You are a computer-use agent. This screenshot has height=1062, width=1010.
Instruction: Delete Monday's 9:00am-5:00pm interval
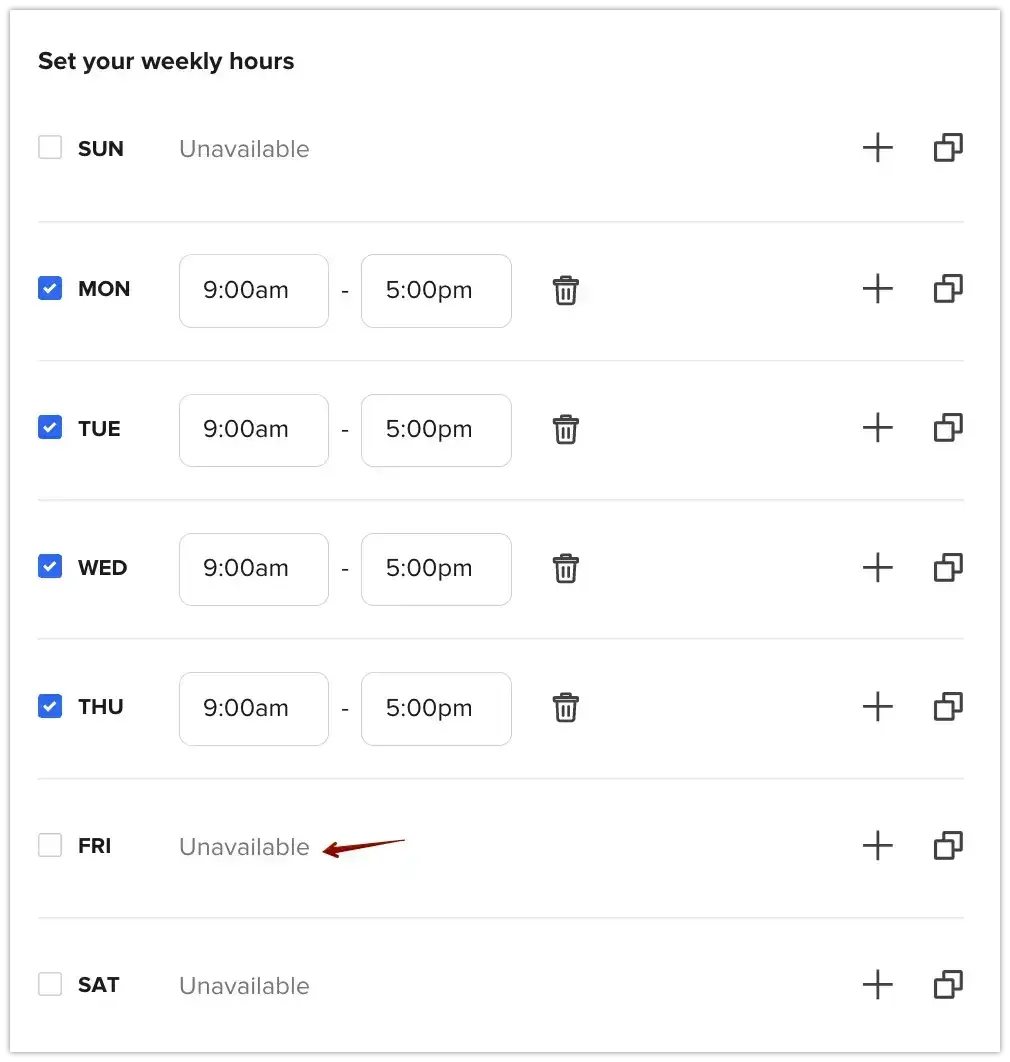[x=565, y=290]
